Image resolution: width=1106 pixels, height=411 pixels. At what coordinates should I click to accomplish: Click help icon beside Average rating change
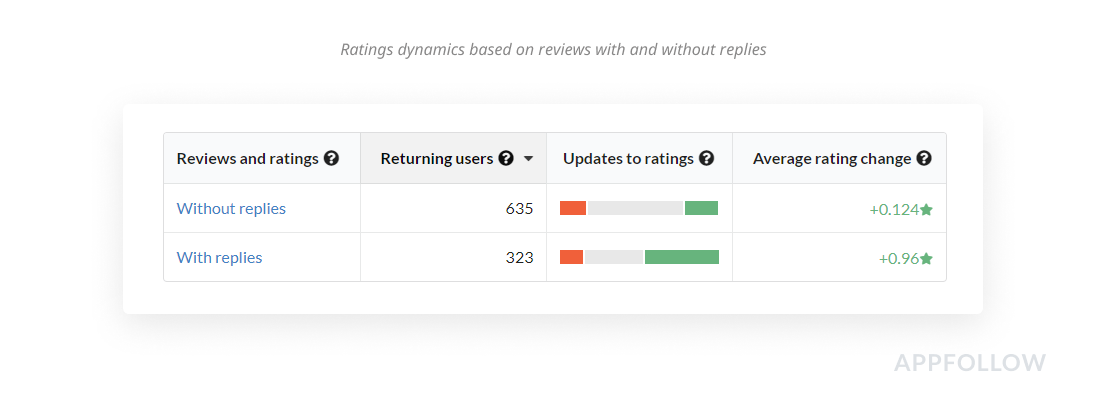click(x=924, y=158)
